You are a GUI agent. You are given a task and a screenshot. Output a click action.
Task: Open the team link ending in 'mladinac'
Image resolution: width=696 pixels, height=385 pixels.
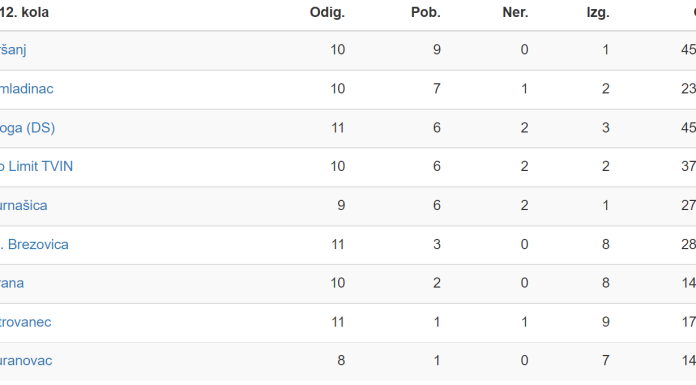coord(27,89)
